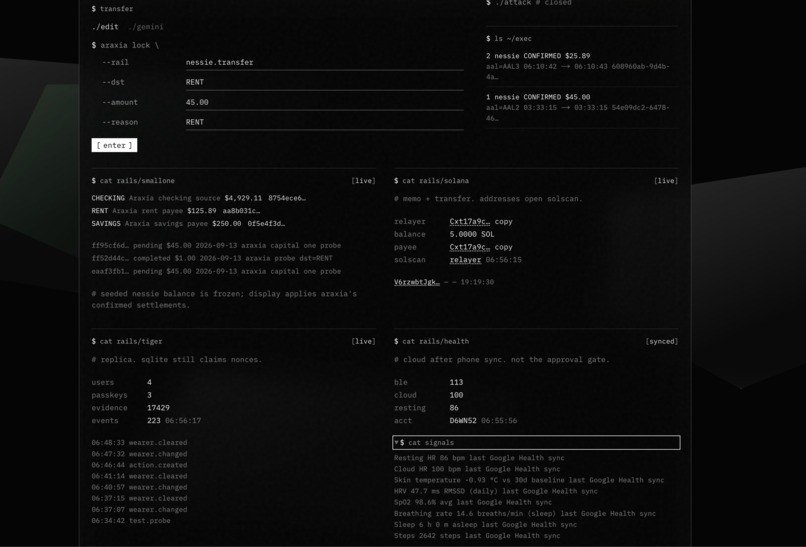
Task: Expand the cat signals disclosure triangle
Action: 396,442
